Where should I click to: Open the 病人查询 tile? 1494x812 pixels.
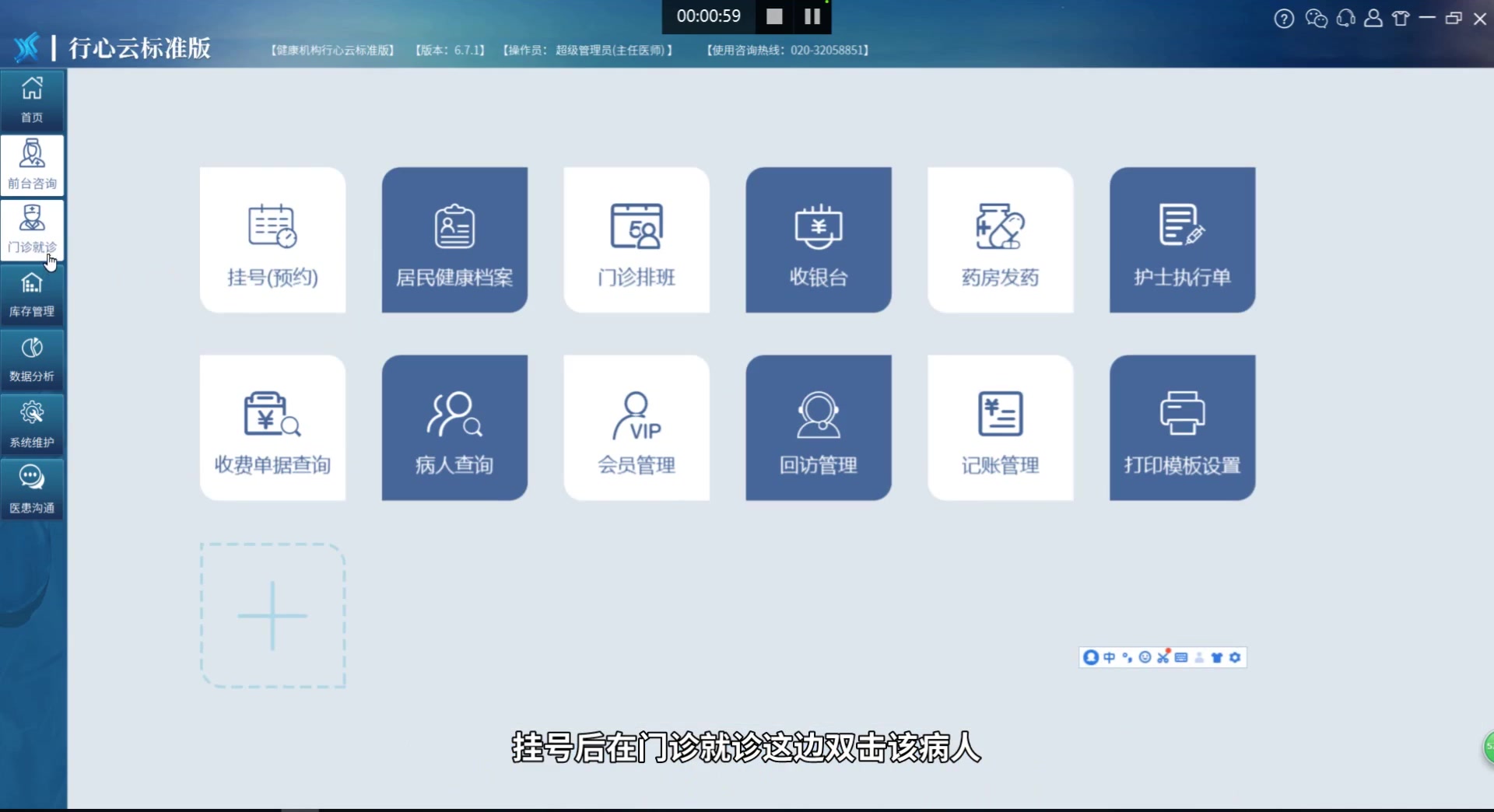pyautogui.click(x=454, y=428)
